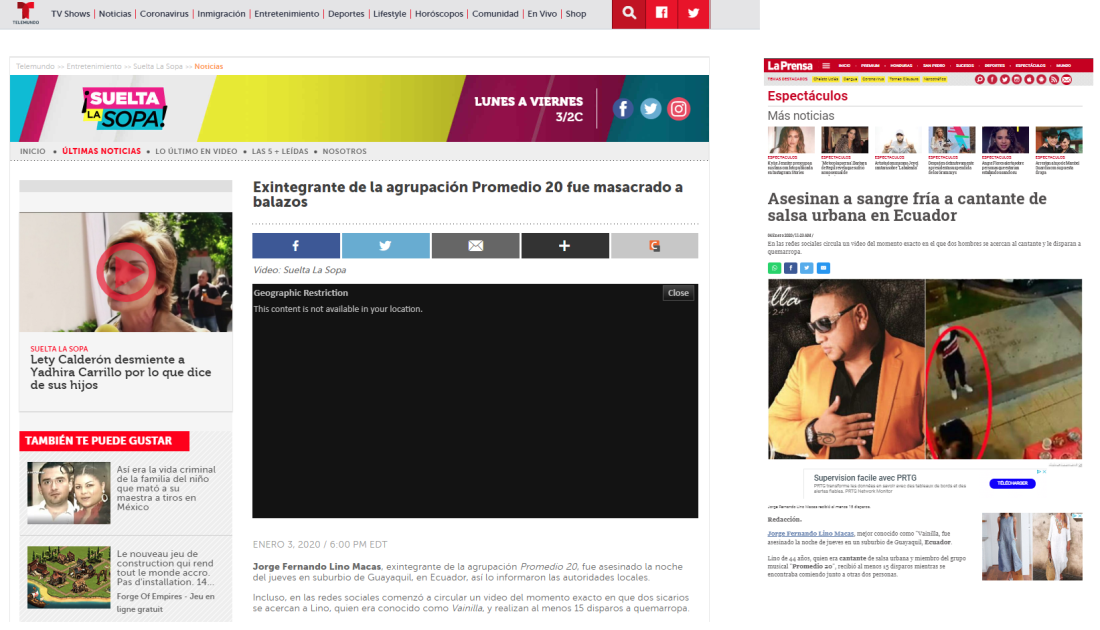This screenshot has width=1100, height=630.
Task: Open Telemundo's Facebook icon in the top bar
Action: click(662, 13)
